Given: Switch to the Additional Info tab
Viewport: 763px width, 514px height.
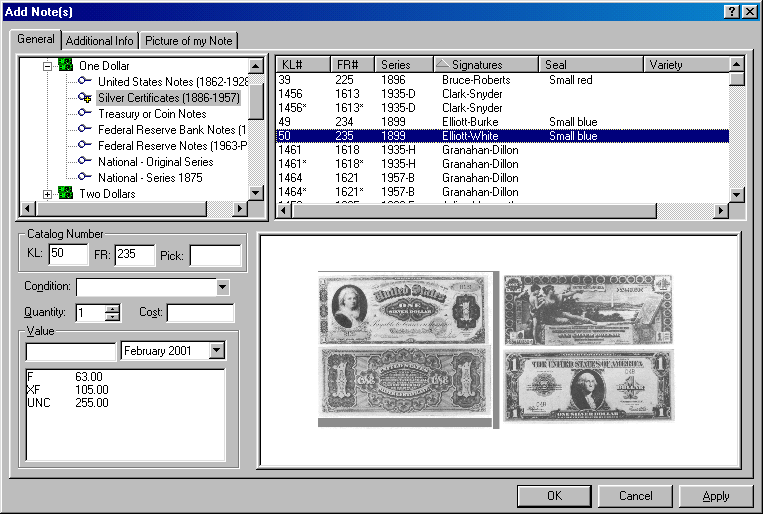Looking at the screenshot, I should [100, 41].
